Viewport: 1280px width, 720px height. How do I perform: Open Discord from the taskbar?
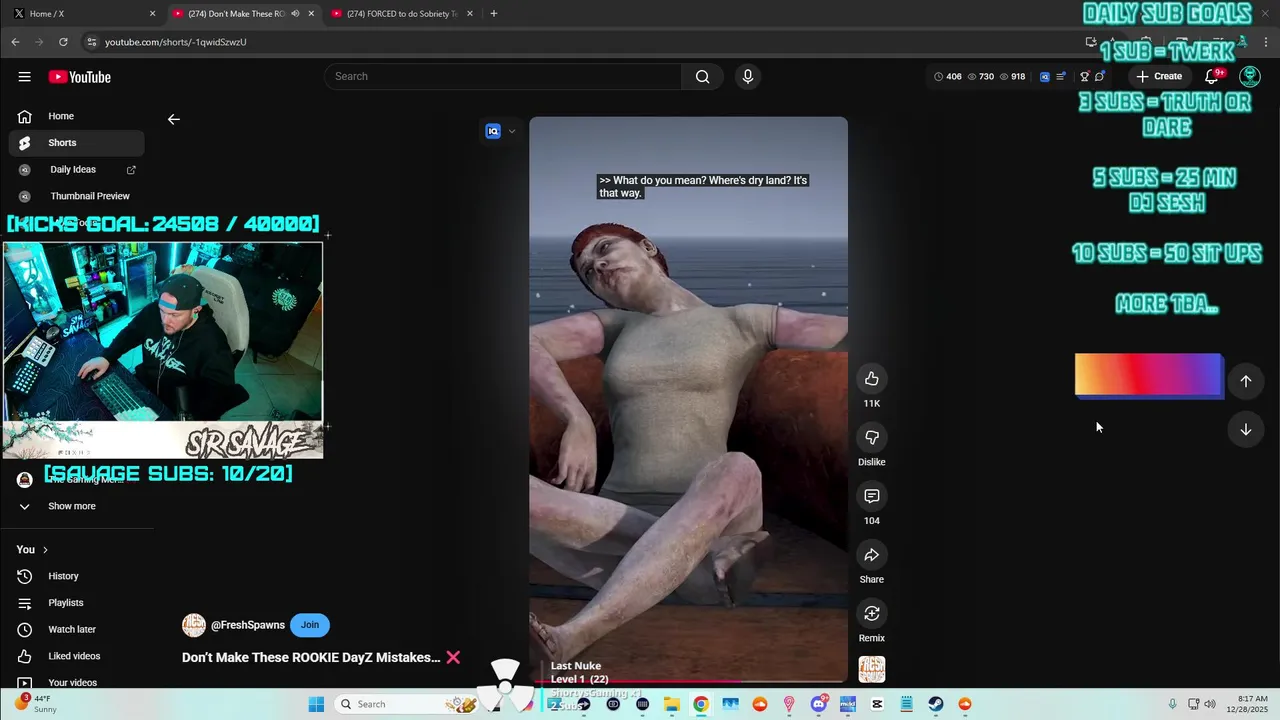(x=819, y=704)
